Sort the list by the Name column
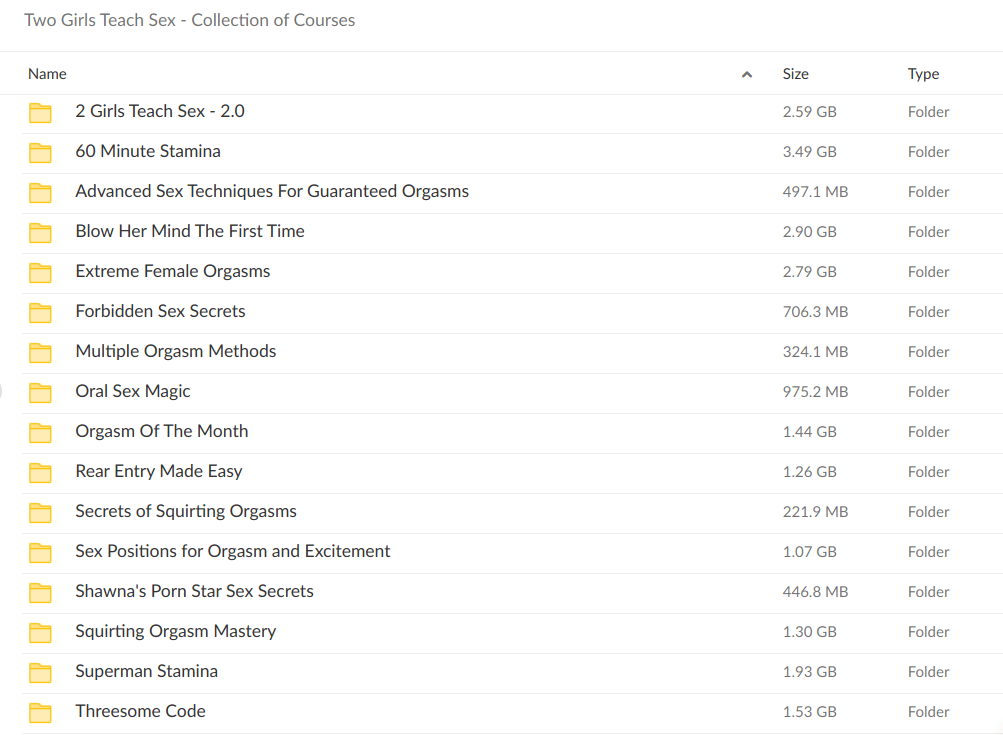 (x=47, y=74)
